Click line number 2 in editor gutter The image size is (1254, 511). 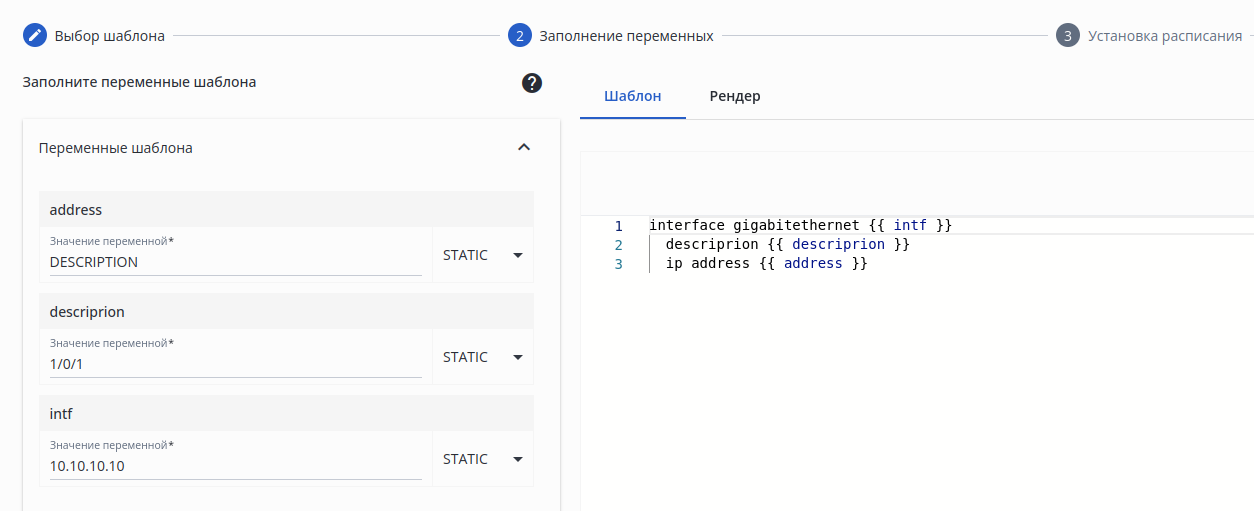click(x=618, y=245)
